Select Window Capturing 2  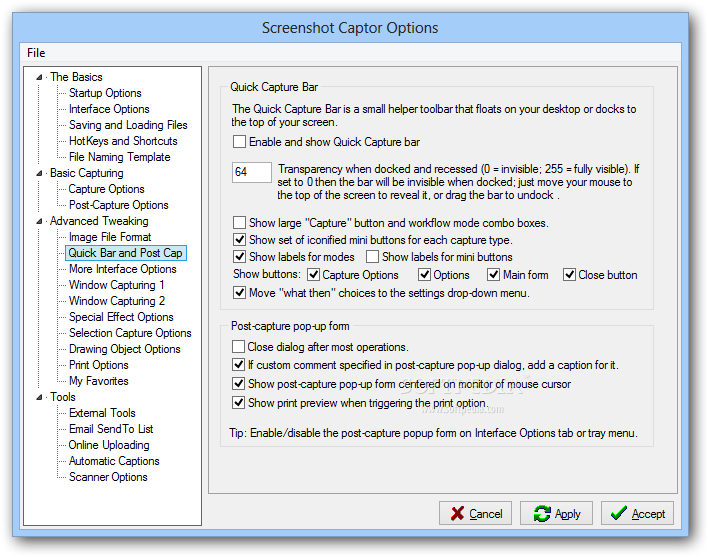tap(117, 301)
